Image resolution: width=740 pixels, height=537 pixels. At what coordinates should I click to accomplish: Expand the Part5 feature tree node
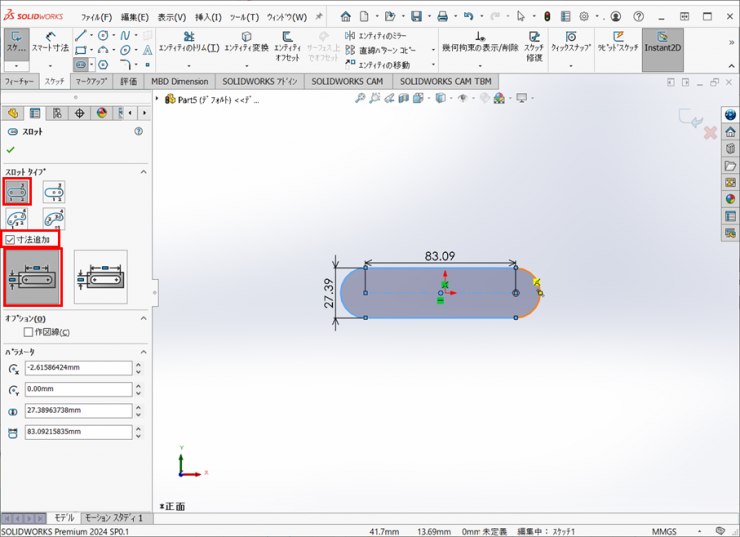[x=158, y=99]
